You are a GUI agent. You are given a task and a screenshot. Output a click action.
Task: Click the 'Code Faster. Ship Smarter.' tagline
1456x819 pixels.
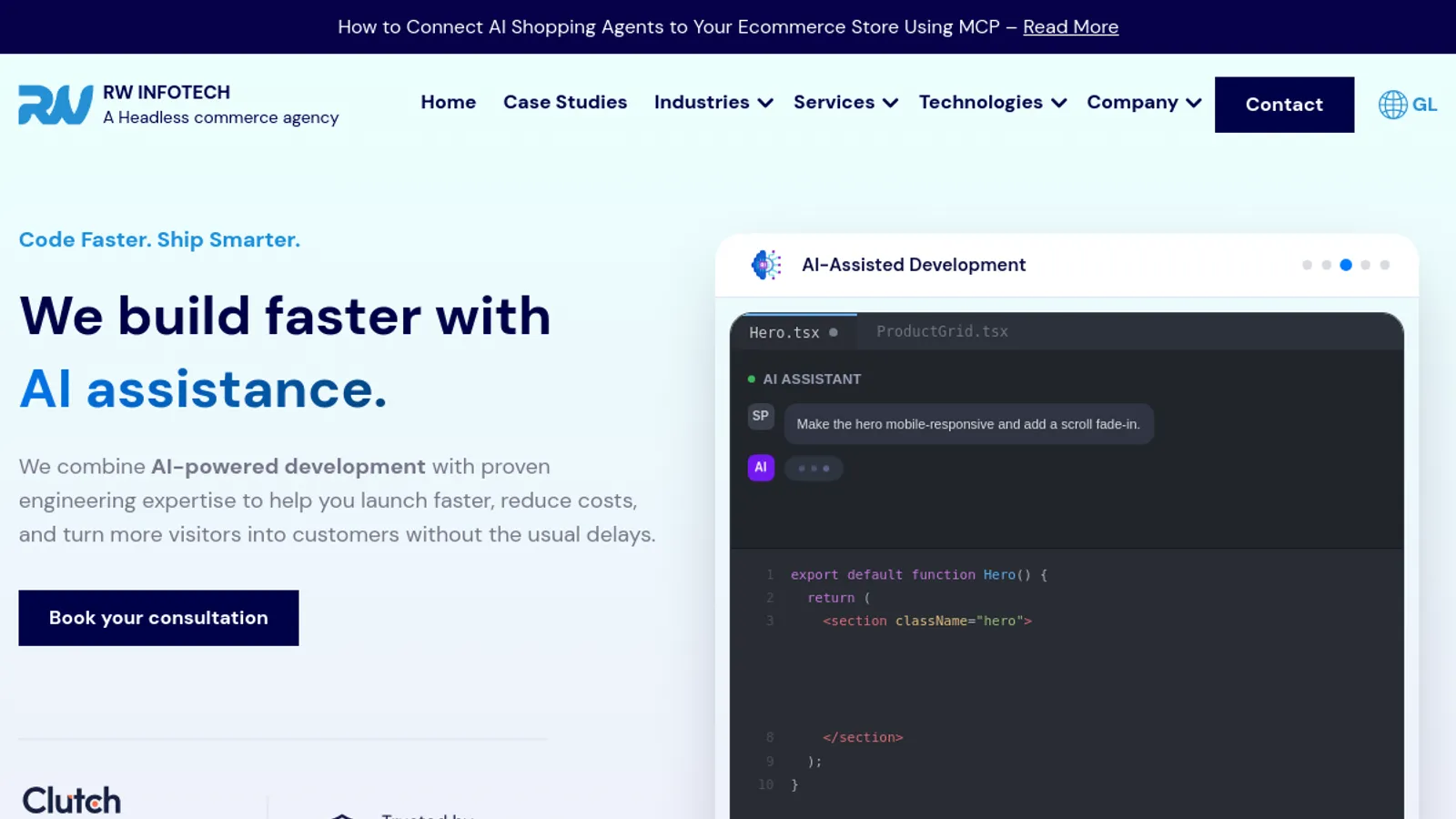pyautogui.click(x=159, y=239)
